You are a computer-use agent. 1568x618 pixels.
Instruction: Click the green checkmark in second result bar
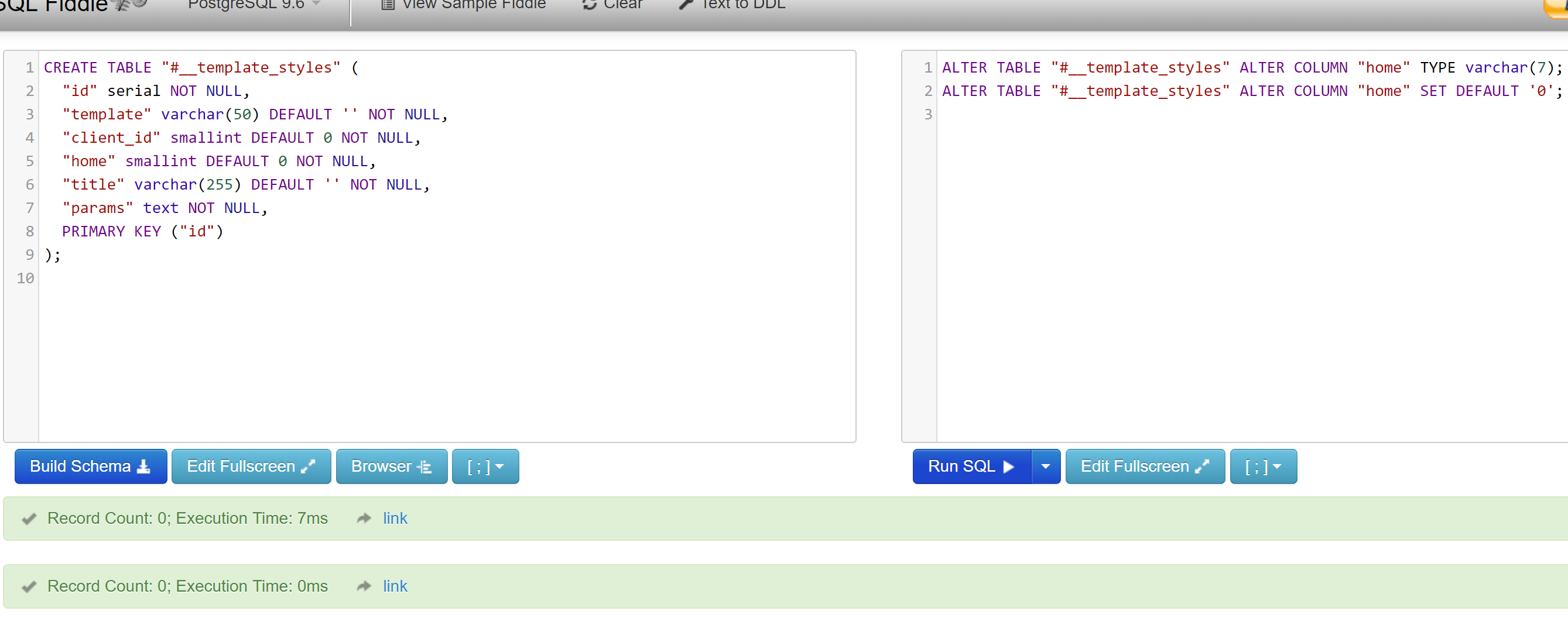click(29, 586)
